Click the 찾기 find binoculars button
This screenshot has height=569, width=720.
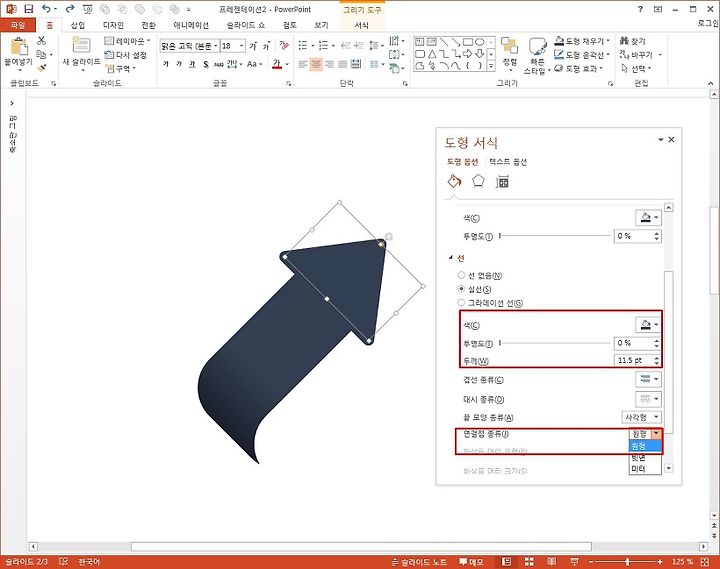(633, 41)
